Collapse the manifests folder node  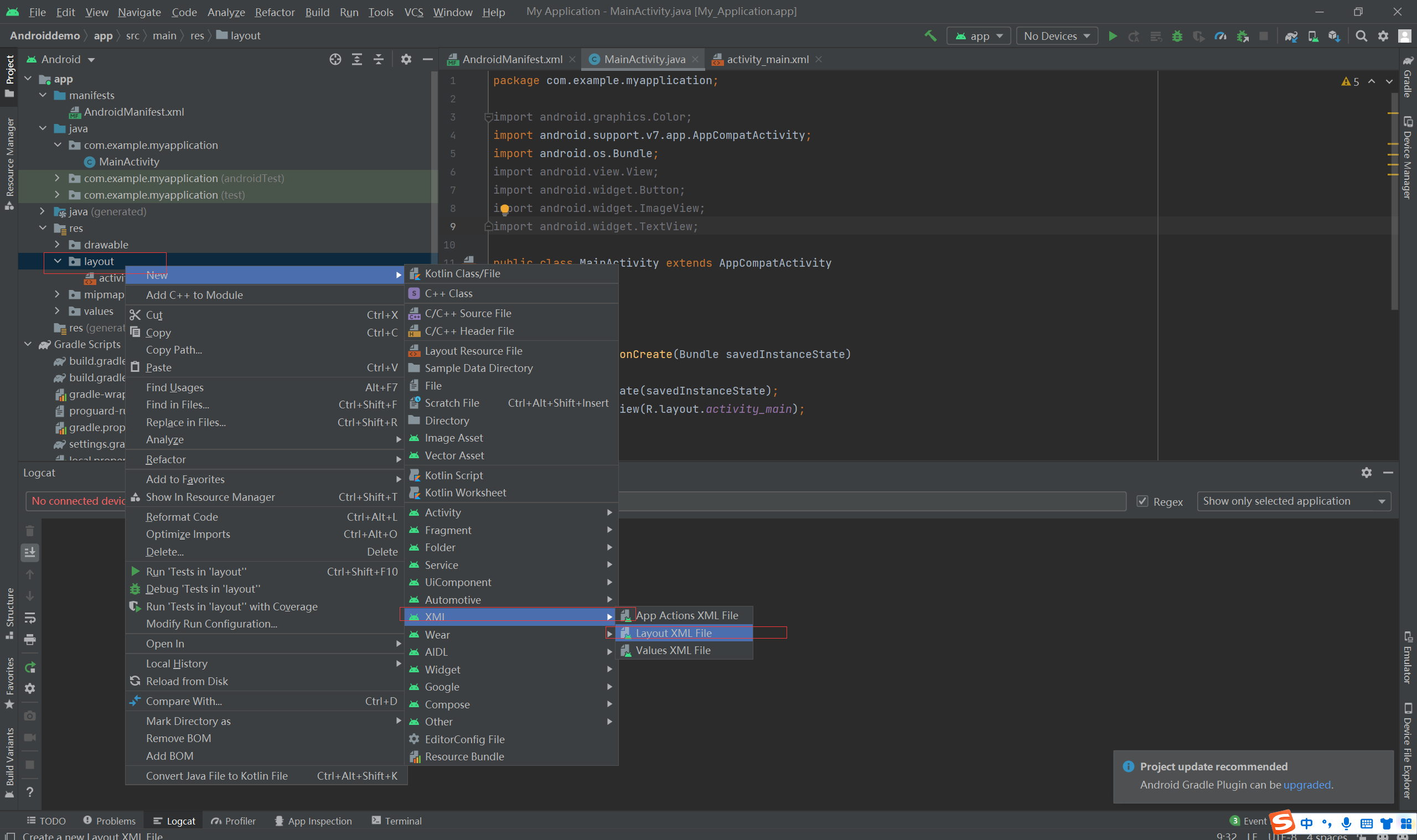pos(43,95)
